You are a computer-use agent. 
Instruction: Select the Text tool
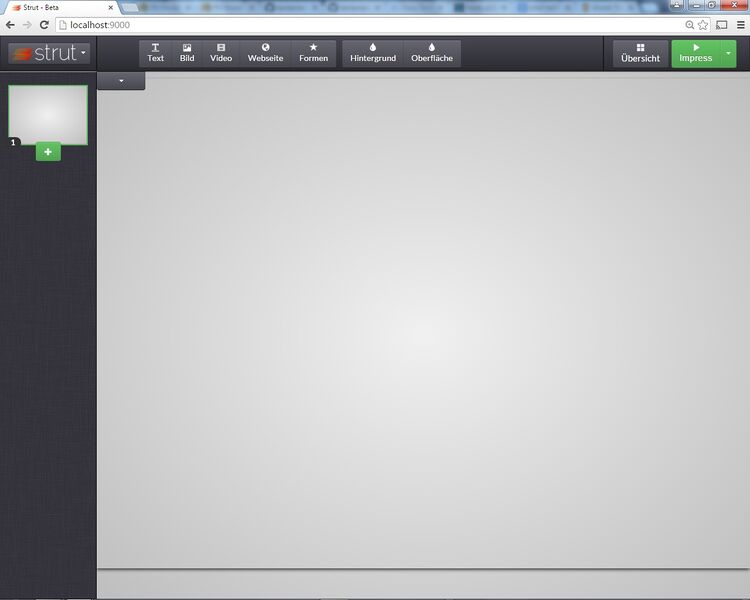155,53
